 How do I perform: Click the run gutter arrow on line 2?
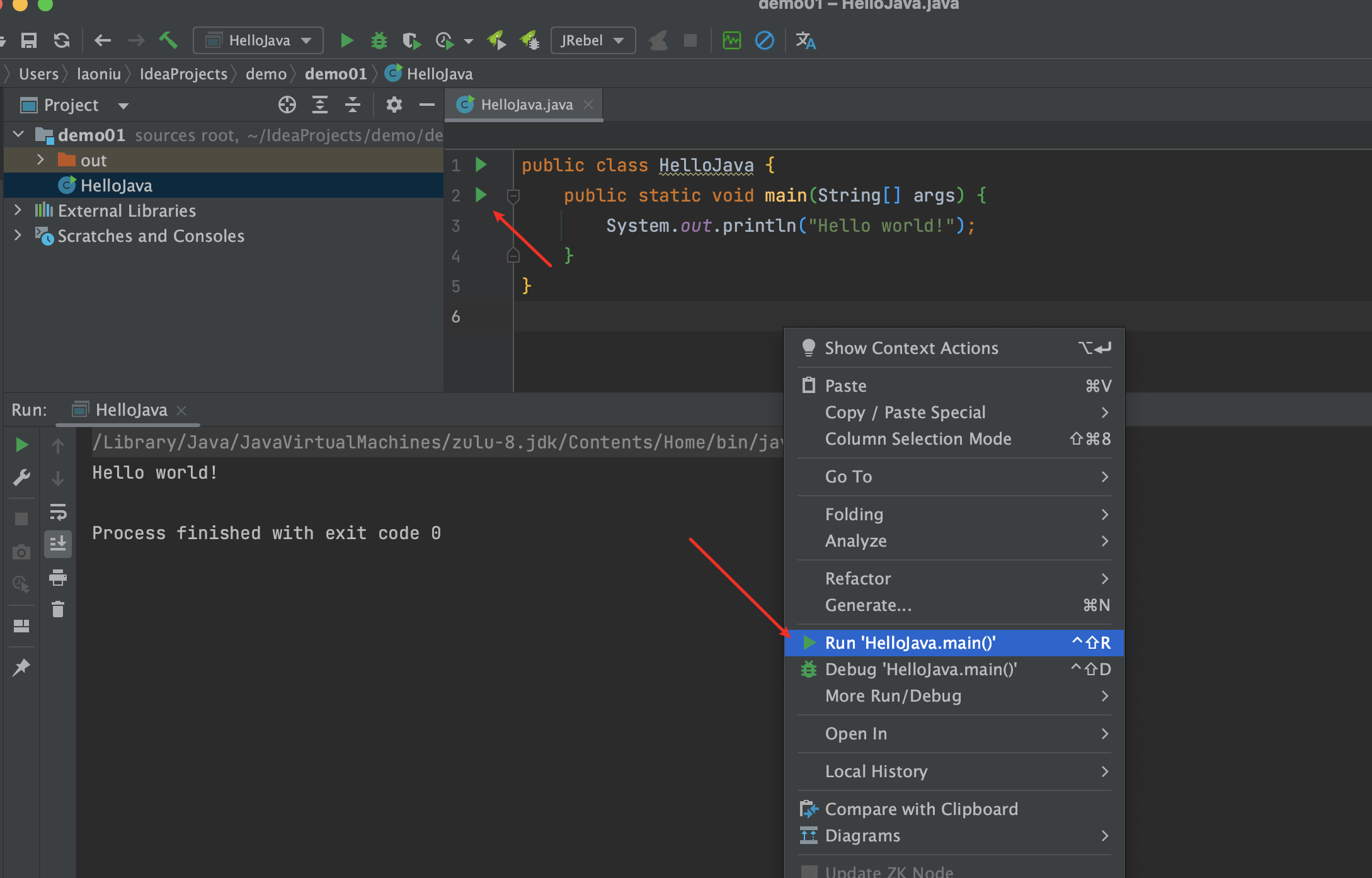point(481,195)
